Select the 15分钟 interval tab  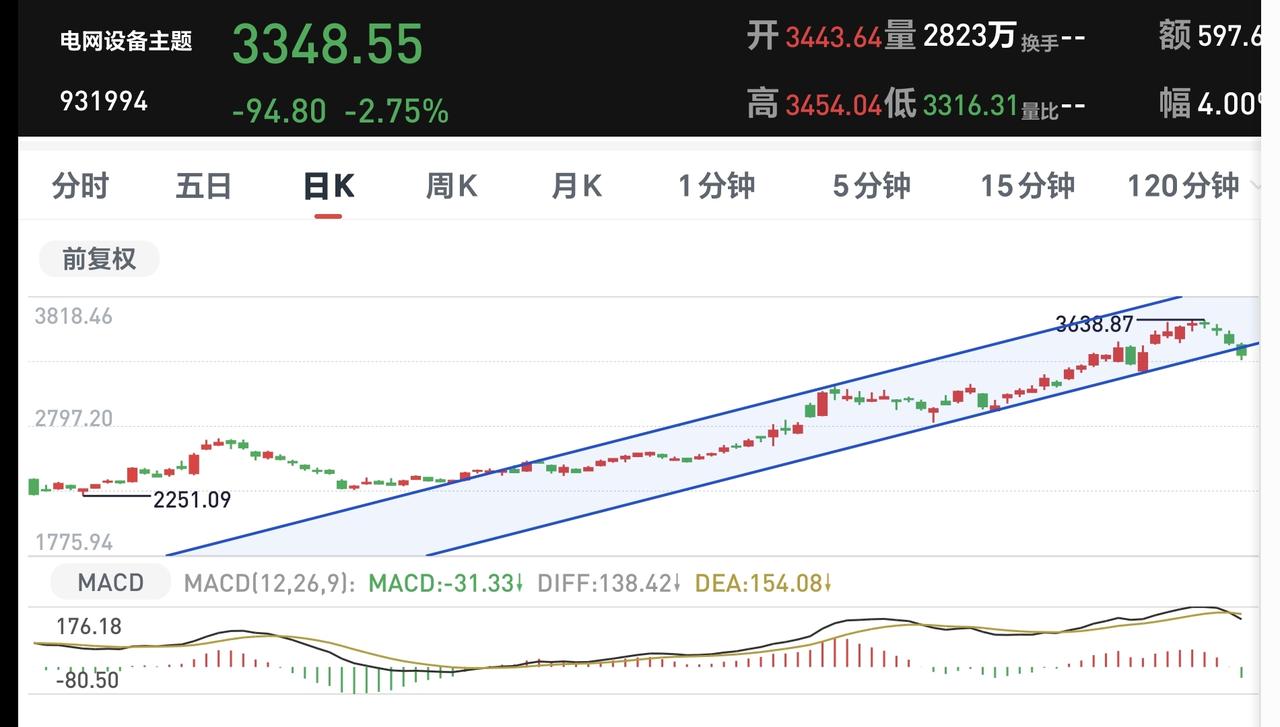point(1028,186)
